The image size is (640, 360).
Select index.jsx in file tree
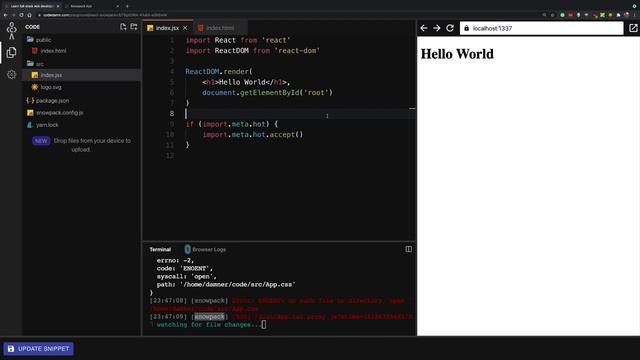[82, 75]
